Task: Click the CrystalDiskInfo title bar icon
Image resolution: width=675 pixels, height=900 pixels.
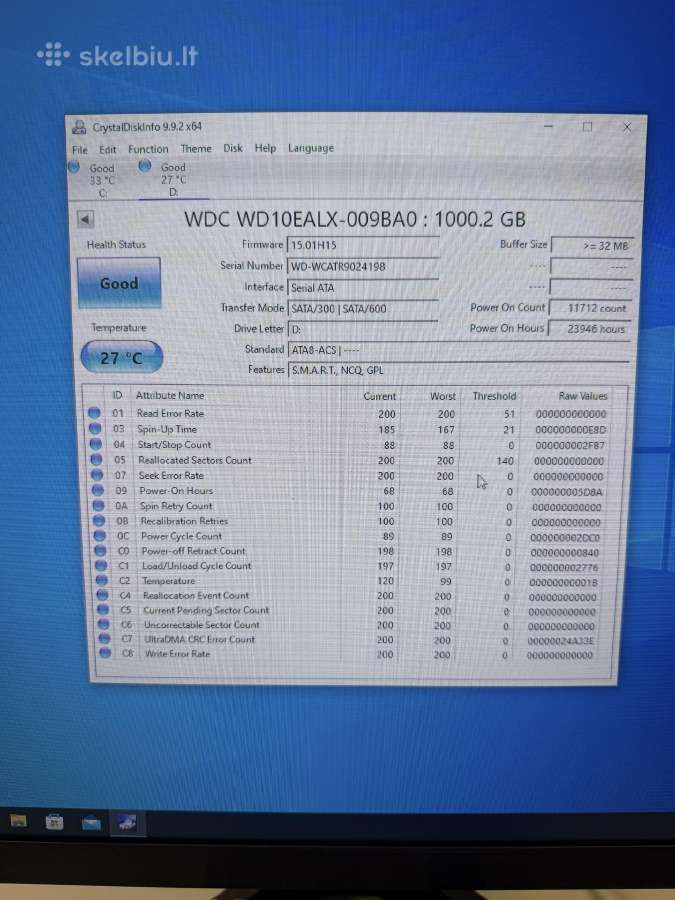Action: point(79,127)
